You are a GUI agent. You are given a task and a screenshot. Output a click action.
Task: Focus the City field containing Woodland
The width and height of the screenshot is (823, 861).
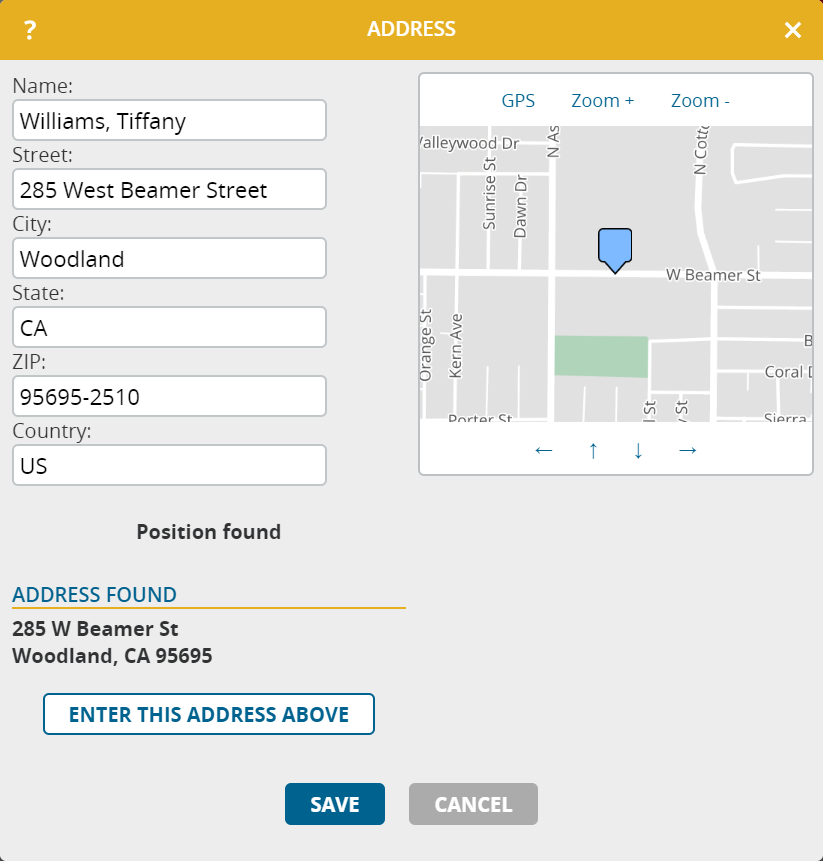point(170,258)
